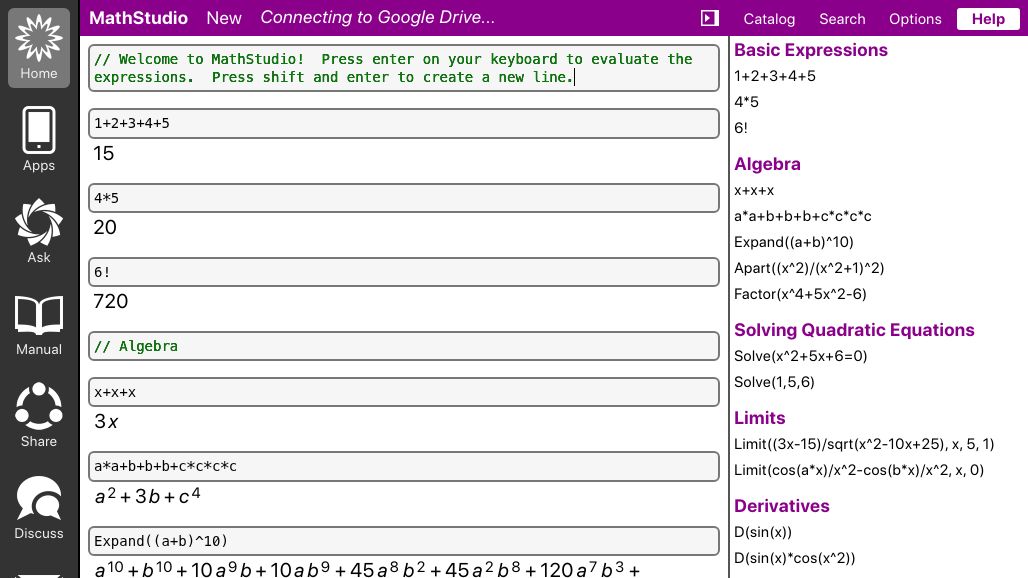This screenshot has width=1028, height=578.
Task: Select the Help tab
Action: coord(988,19)
